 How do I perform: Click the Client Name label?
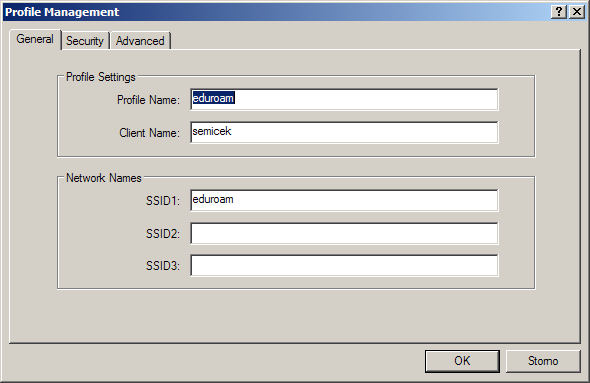coord(149,133)
